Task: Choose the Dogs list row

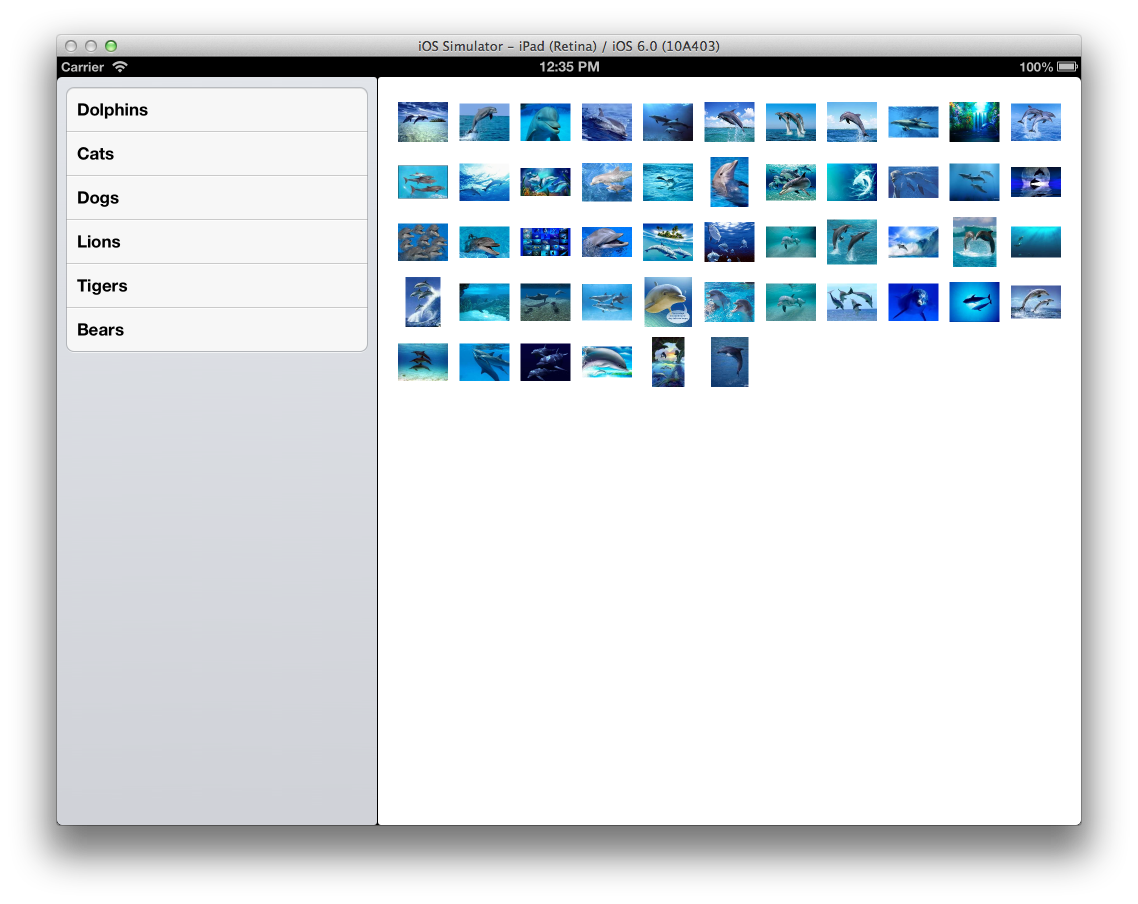Action: pyautogui.click(x=216, y=198)
